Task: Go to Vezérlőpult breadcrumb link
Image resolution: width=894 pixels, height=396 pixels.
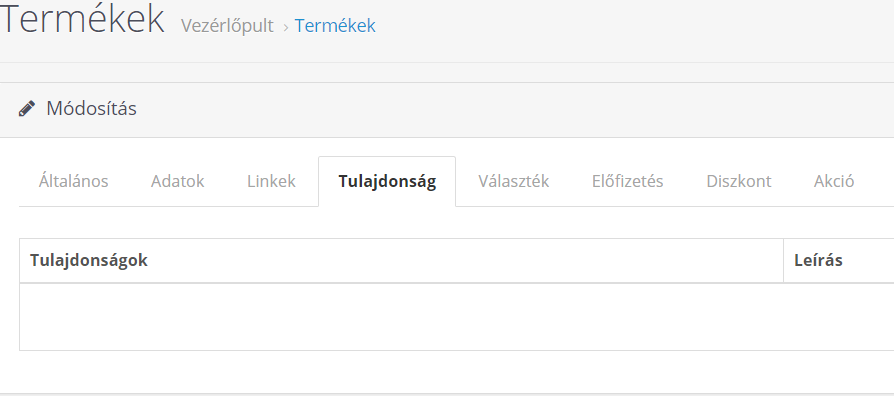Action: point(227,26)
